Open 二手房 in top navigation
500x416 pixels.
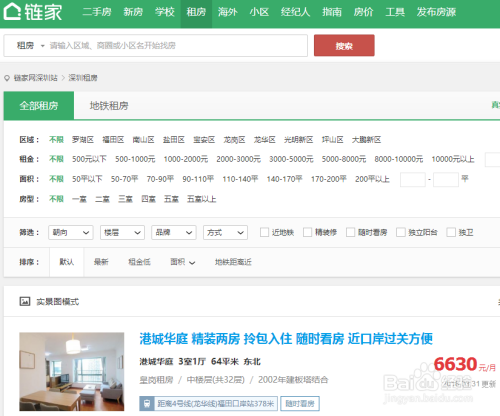97,12
